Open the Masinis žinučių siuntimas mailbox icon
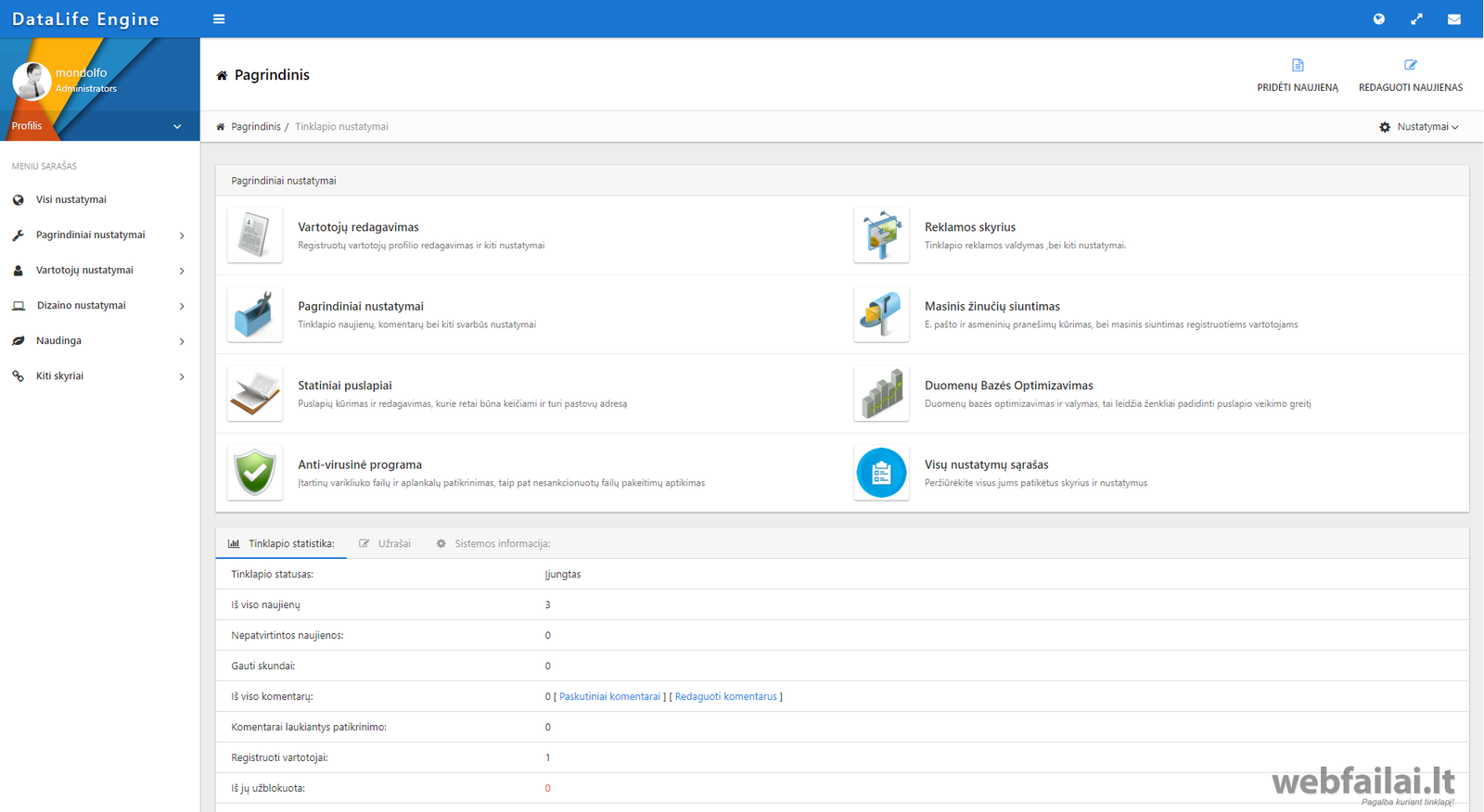This screenshot has height=812, width=1484. 881,314
